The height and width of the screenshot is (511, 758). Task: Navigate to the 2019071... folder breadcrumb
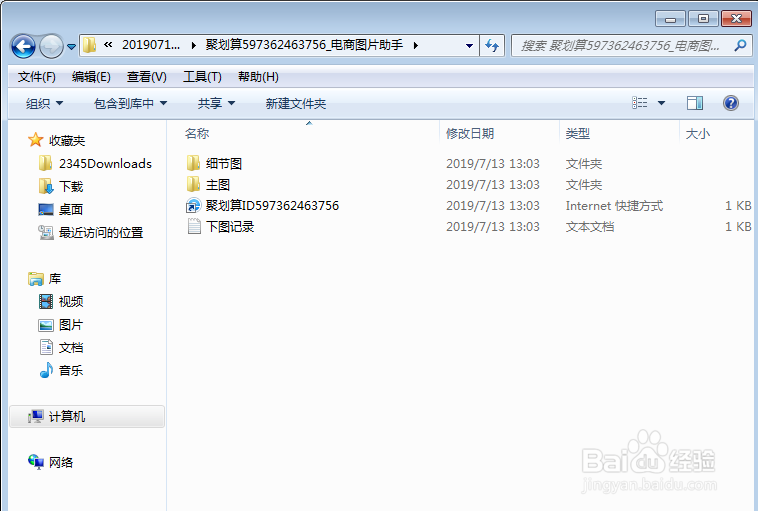pyautogui.click(x=151, y=45)
